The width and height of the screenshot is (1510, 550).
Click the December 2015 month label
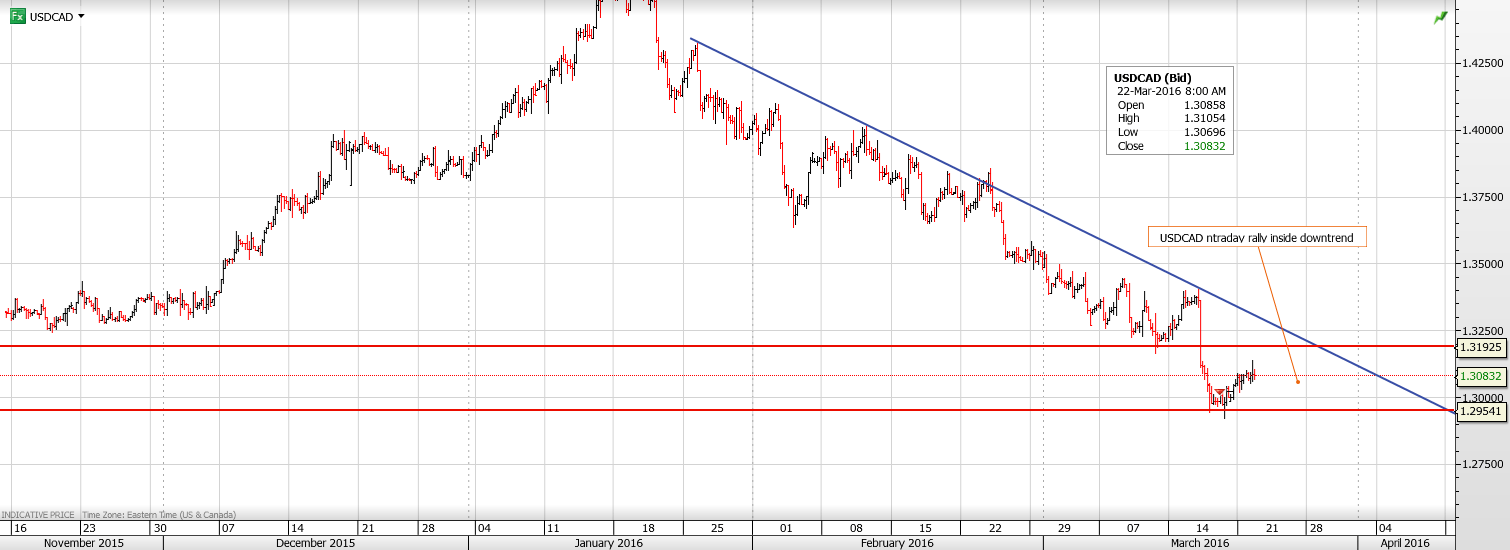pos(314,543)
